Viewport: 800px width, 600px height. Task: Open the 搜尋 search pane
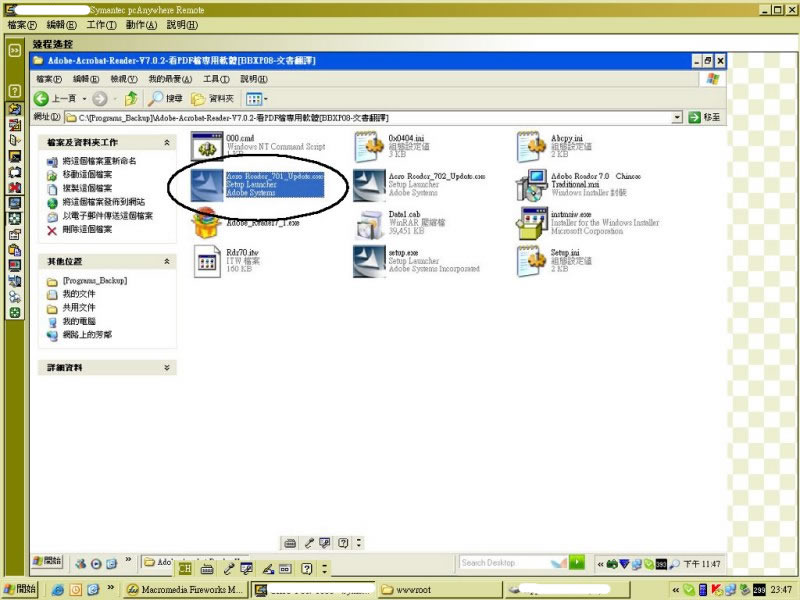pyautogui.click(x=165, y=98)
